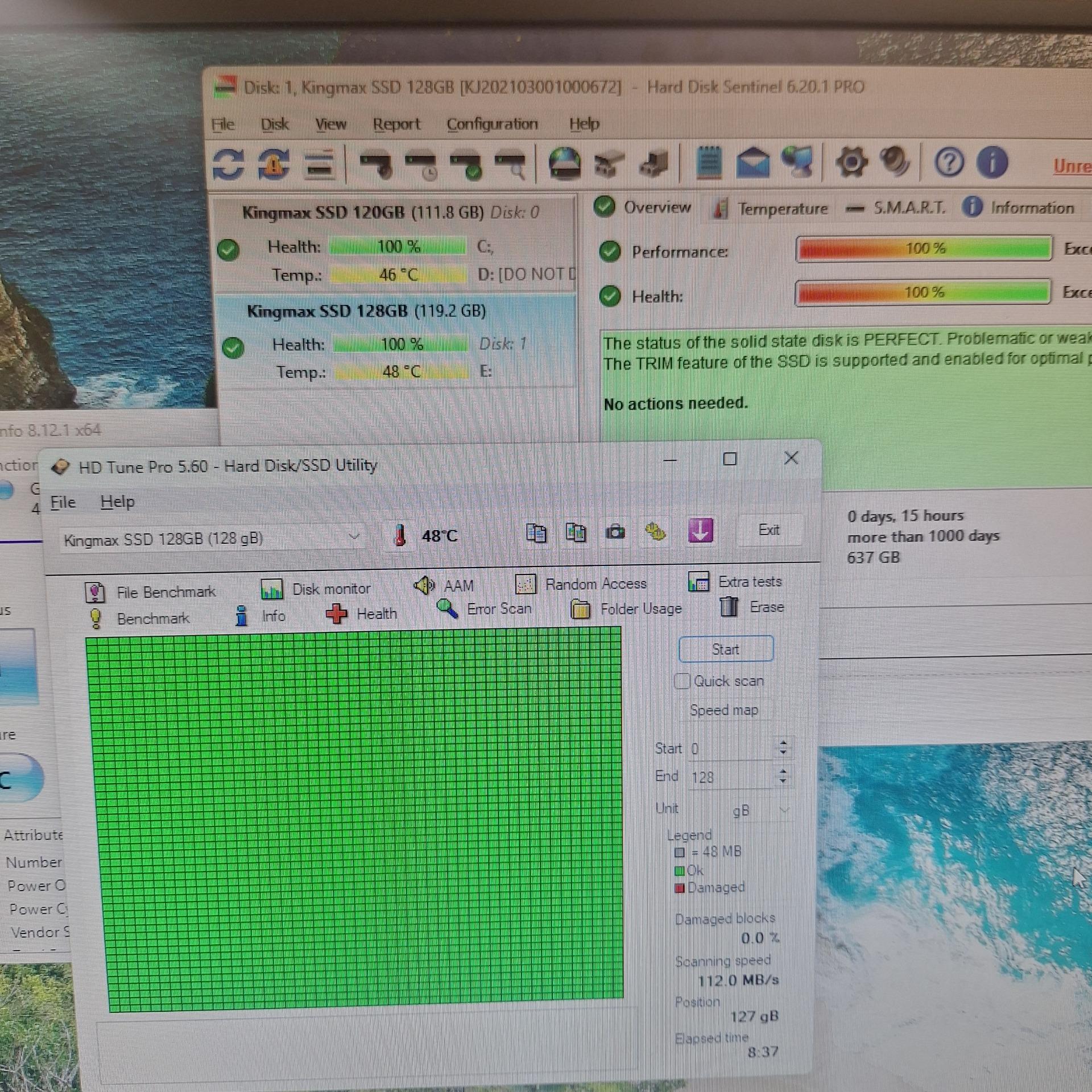
Task: Open the Configuration menu
Action: (492, 124)
